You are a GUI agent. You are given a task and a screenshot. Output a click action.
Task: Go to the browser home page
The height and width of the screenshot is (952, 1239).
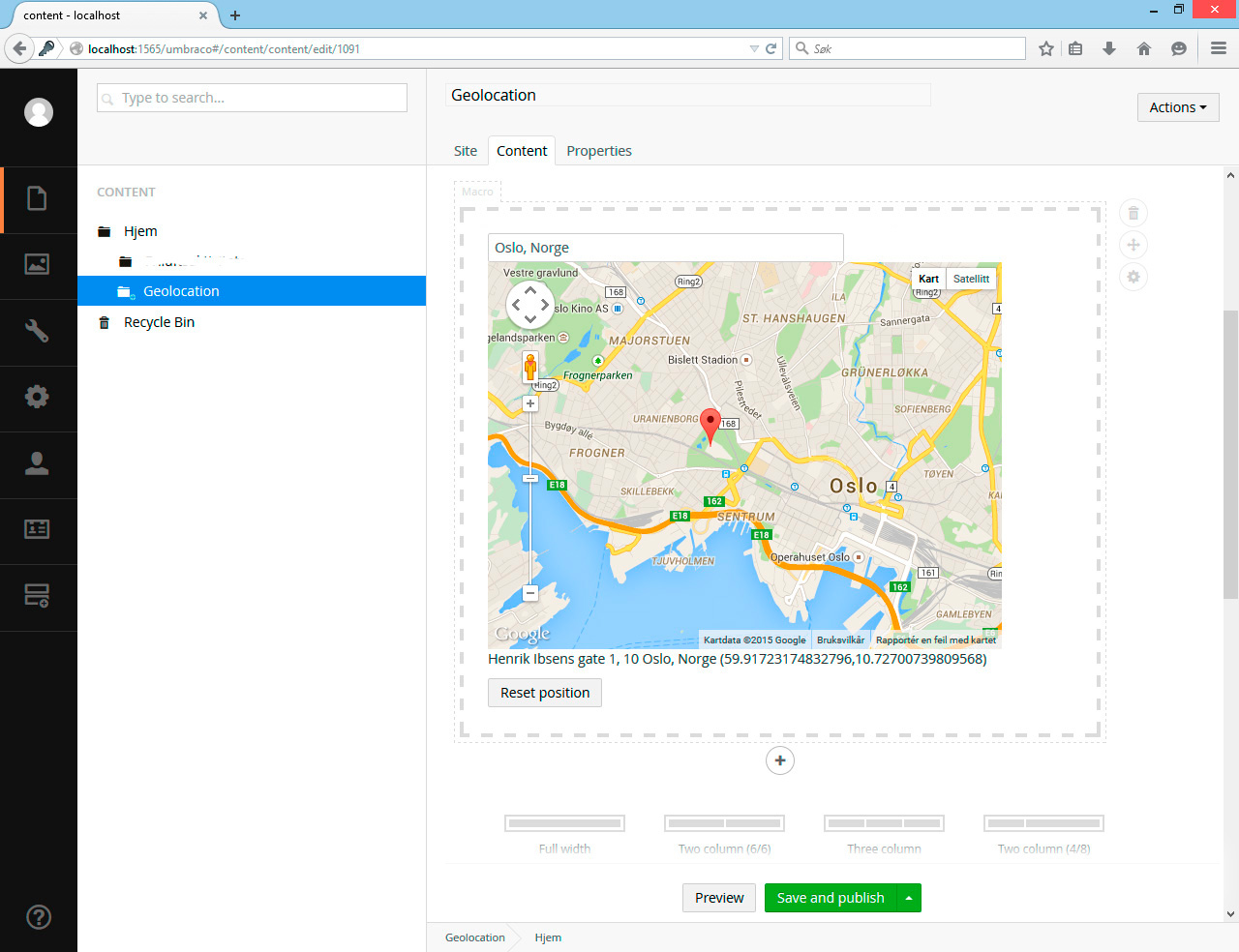[x=1144, y=48]
